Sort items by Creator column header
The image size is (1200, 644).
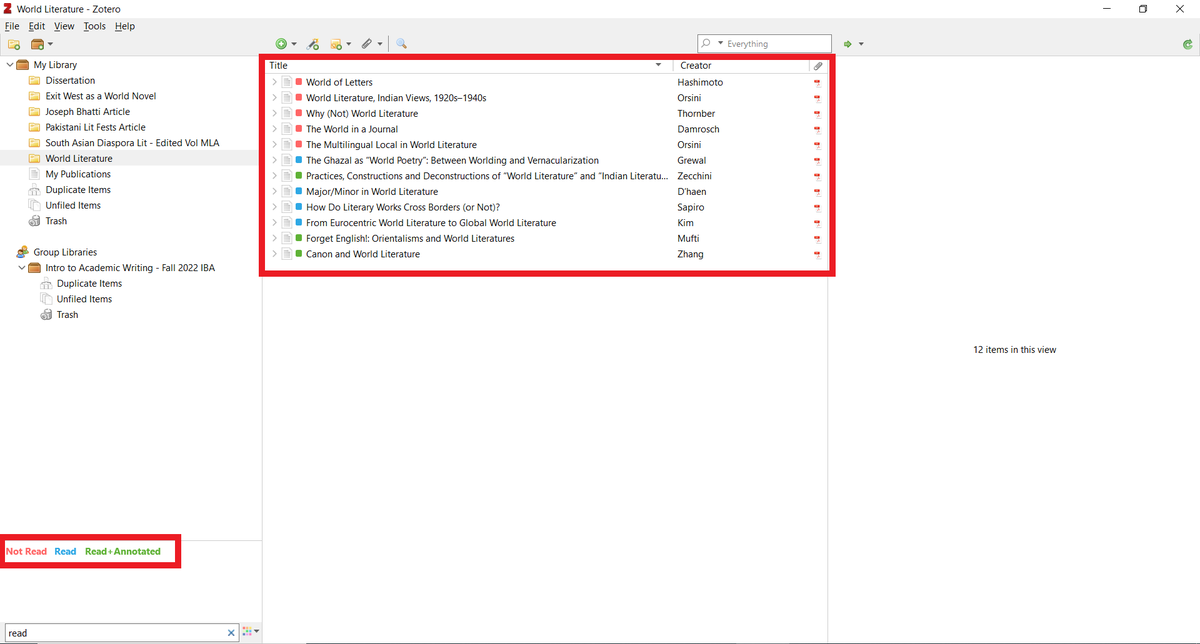[x=740, y=66]
